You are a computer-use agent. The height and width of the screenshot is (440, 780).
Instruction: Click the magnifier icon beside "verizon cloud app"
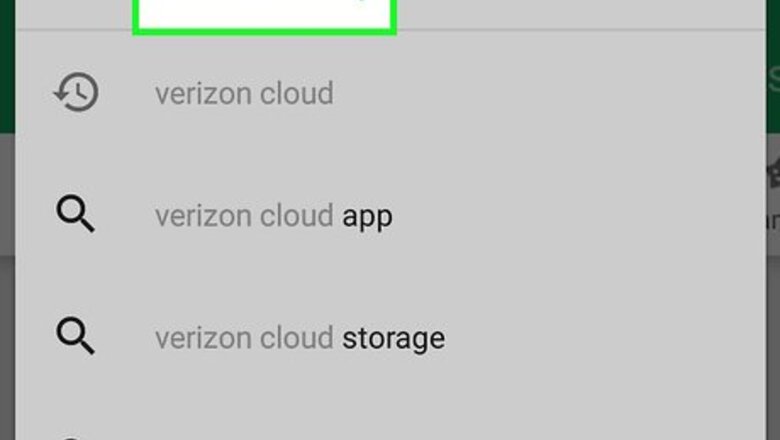[76, 215]
